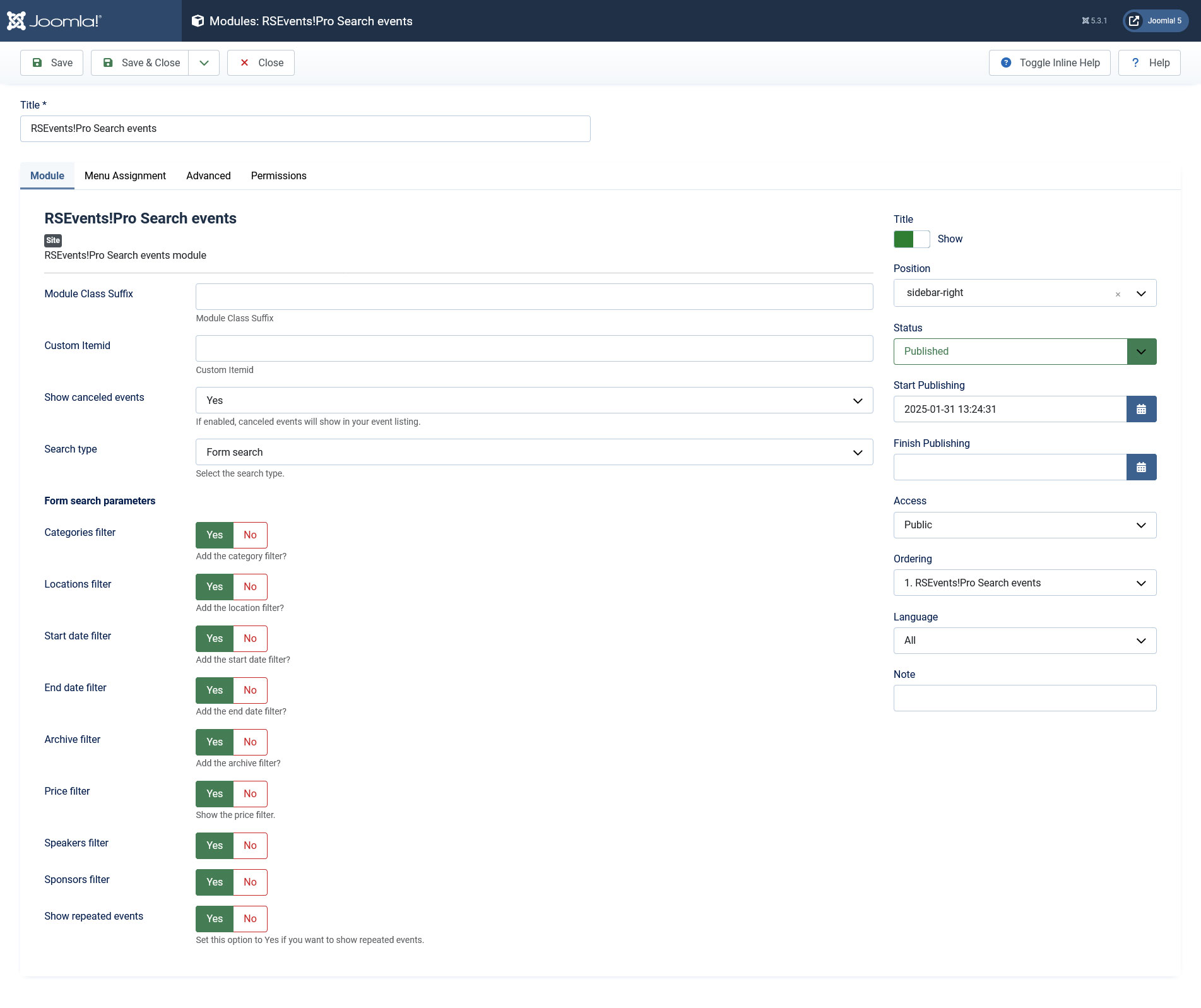Screen dimensions: 1201x1008
Task: Open the Language dropdown
Action: pos(1025,641)
